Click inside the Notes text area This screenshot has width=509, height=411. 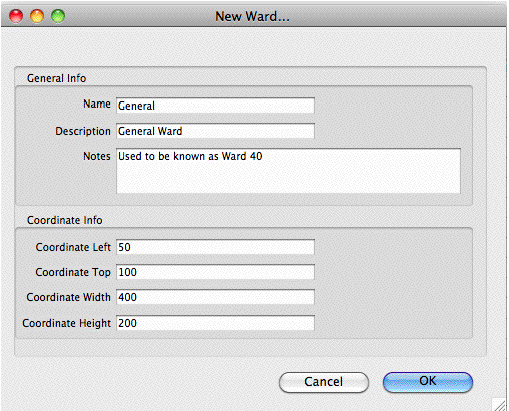288,171
